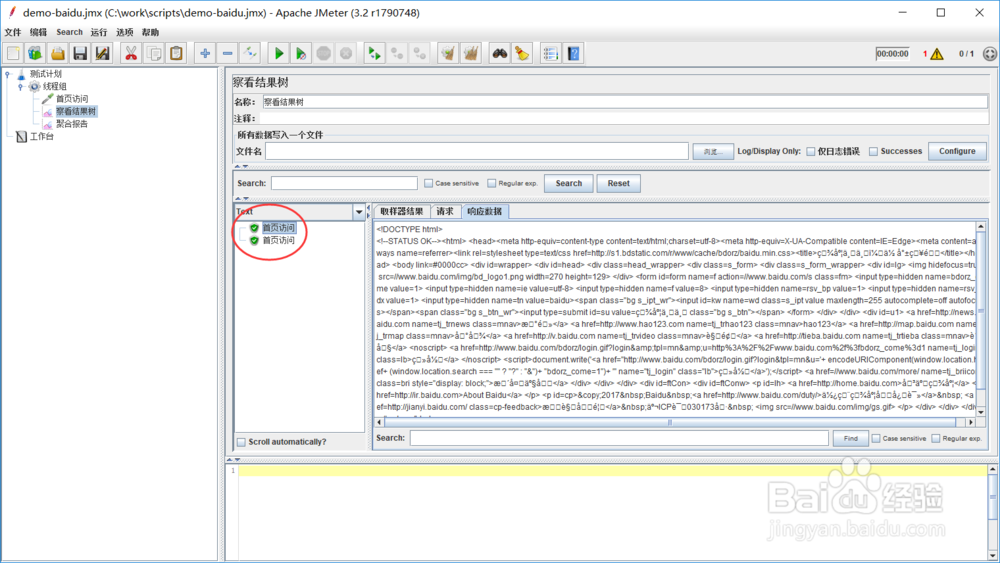This screenshot has width=1000, height=563.
Task: Open the 选项 menu
Action: 124,33
